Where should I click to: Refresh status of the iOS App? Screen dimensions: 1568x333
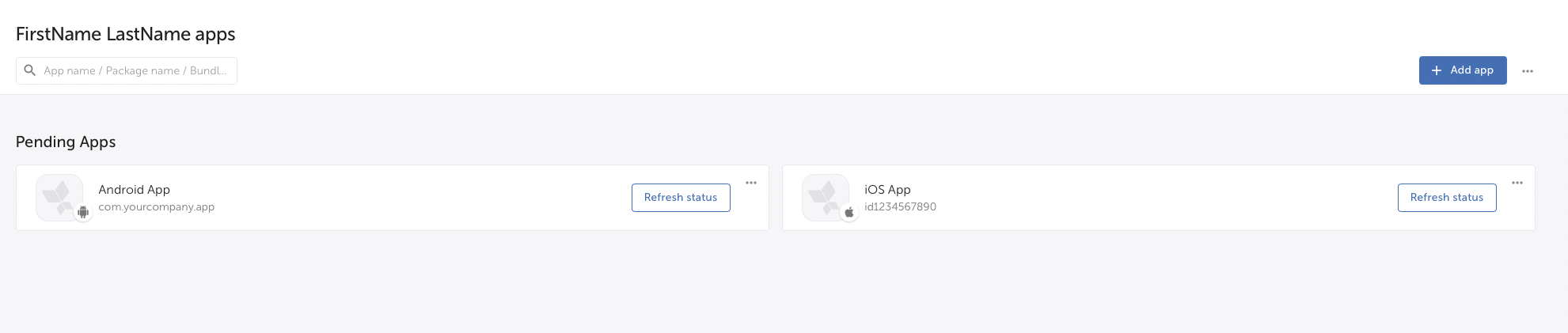pyautogui.click(x=1447, y=198)
